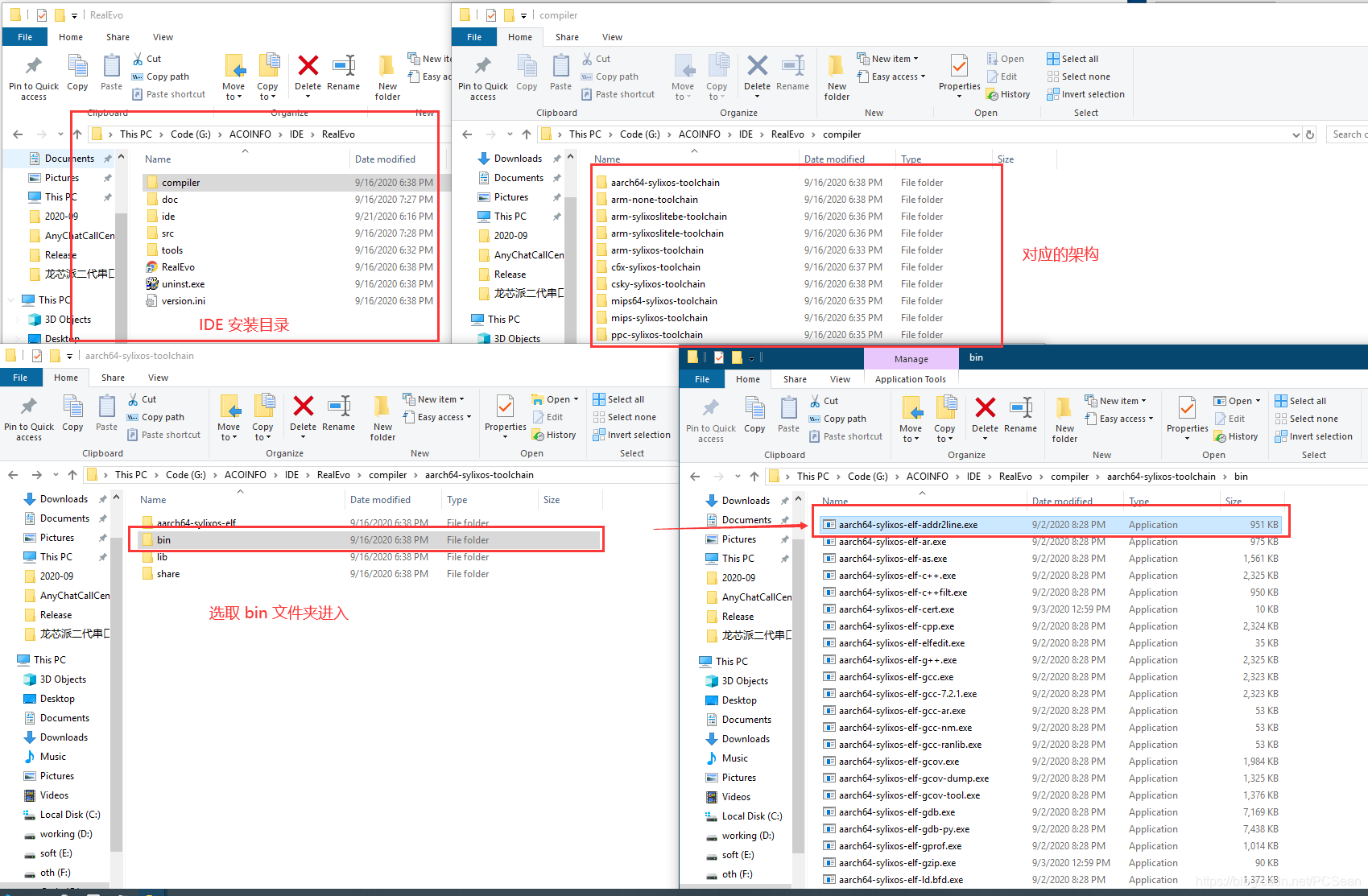Click Edit button in bin window ribbon
Viewport: 1368px width, 896px height.
point(1230,419)
